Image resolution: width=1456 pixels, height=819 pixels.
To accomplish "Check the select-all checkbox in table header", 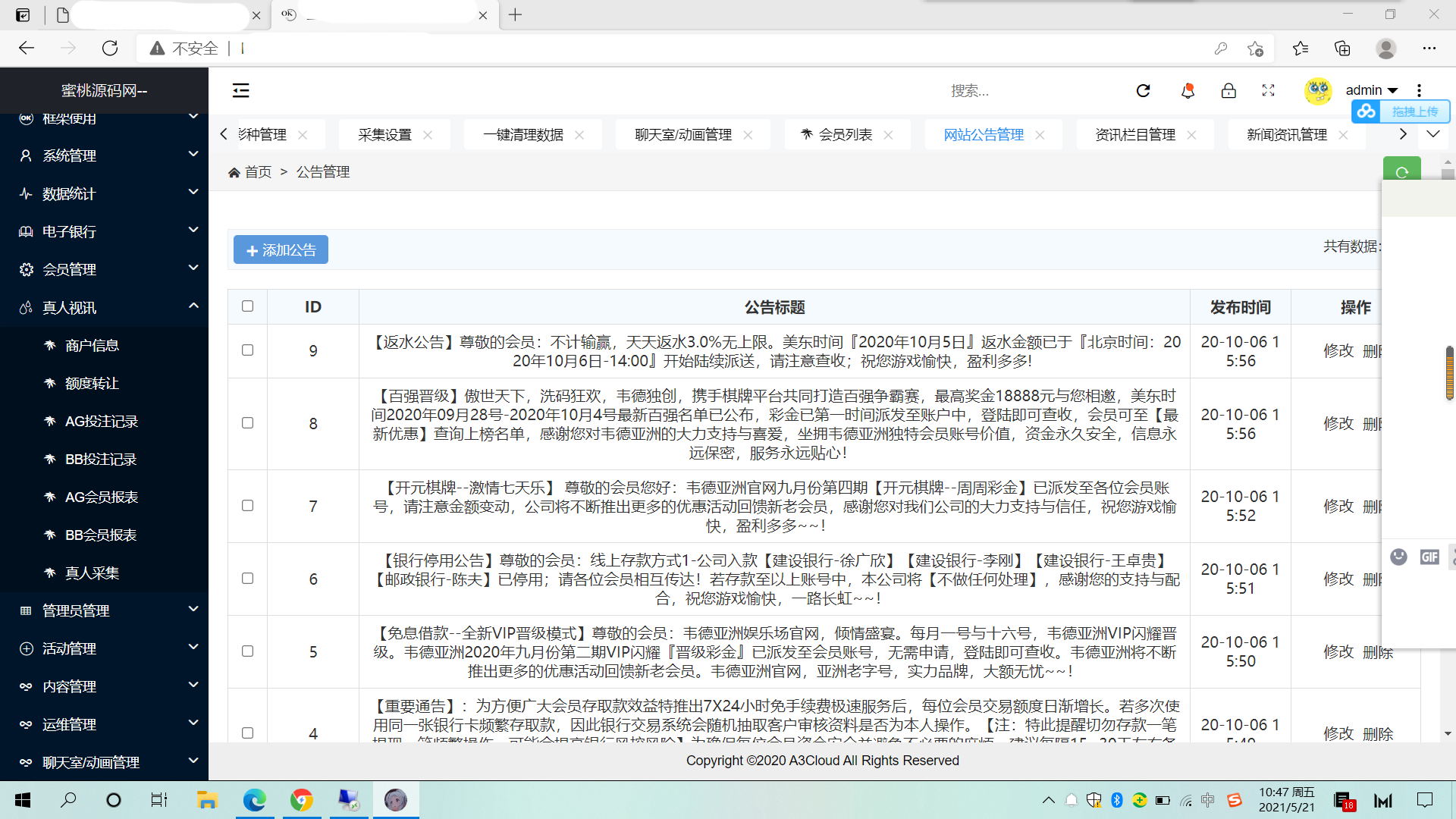I will [x=247, y=306].
